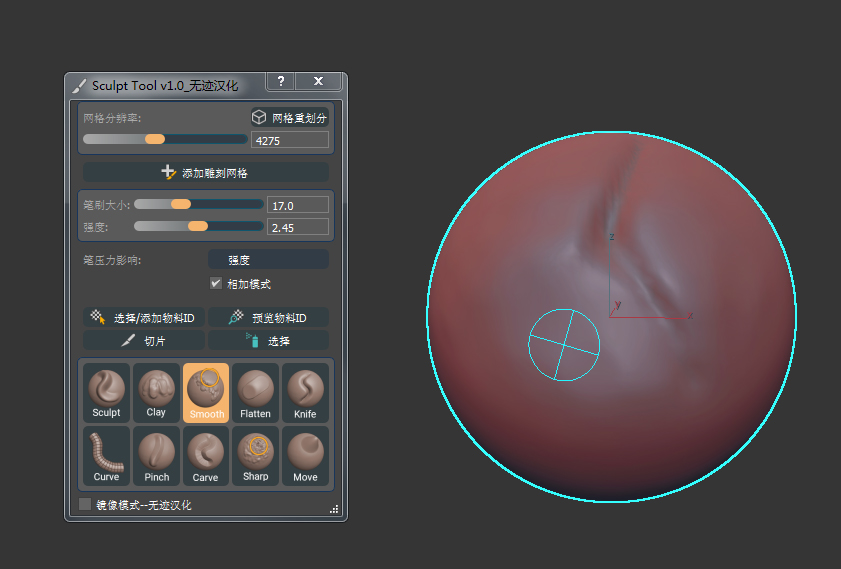This screenshot has height=569, width=841.
Task: Click the 切片 slice button
Action: coord(144,341)
